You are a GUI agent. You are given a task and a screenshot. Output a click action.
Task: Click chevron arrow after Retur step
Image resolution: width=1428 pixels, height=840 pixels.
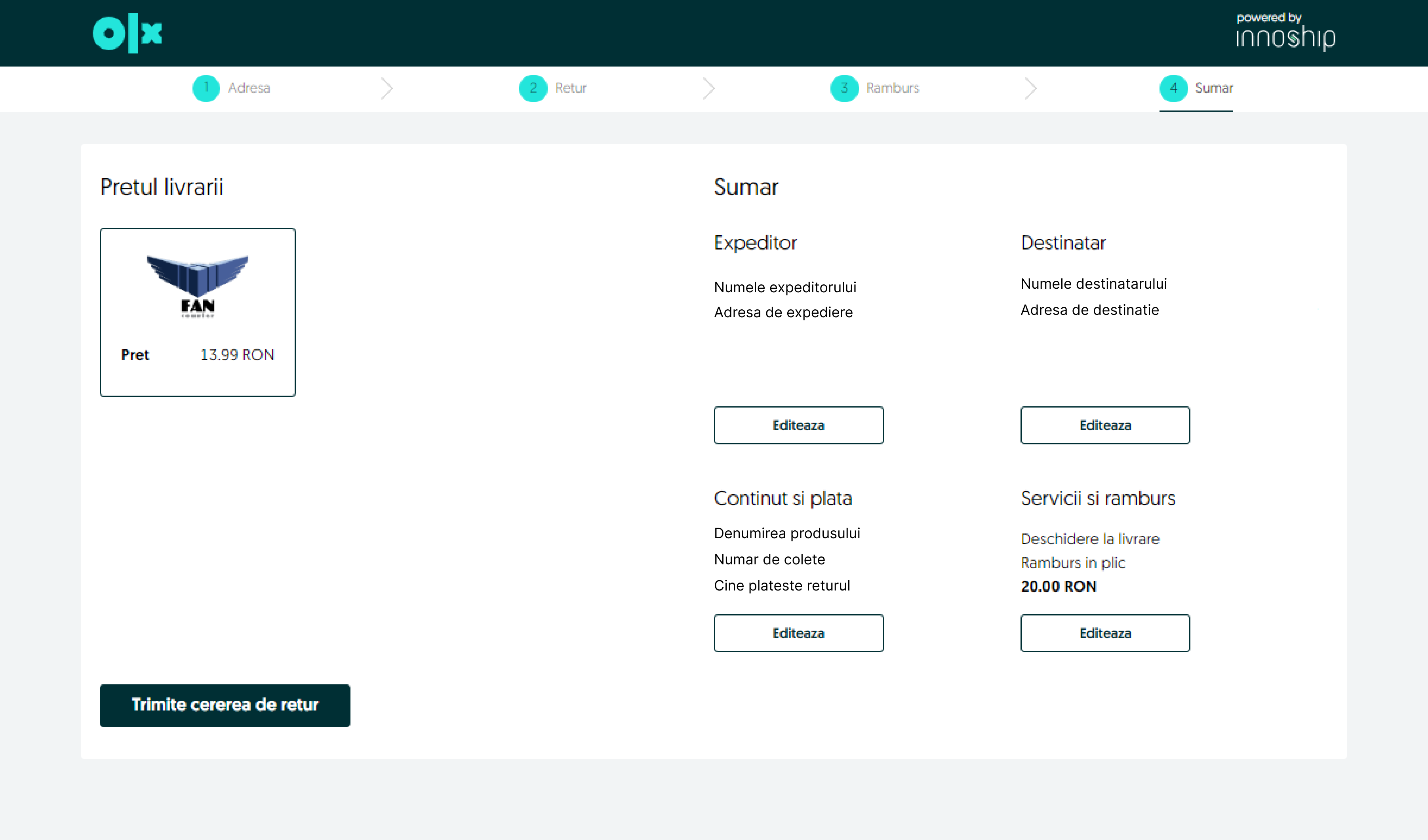point(709,88)
